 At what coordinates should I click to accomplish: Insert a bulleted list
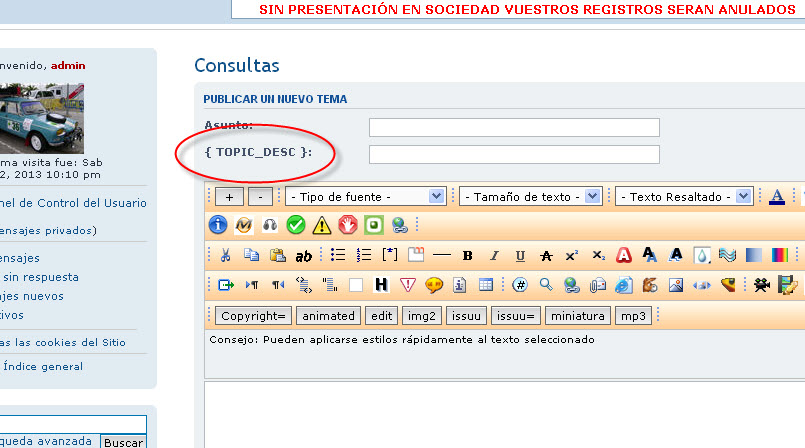(x=338, y=255)
